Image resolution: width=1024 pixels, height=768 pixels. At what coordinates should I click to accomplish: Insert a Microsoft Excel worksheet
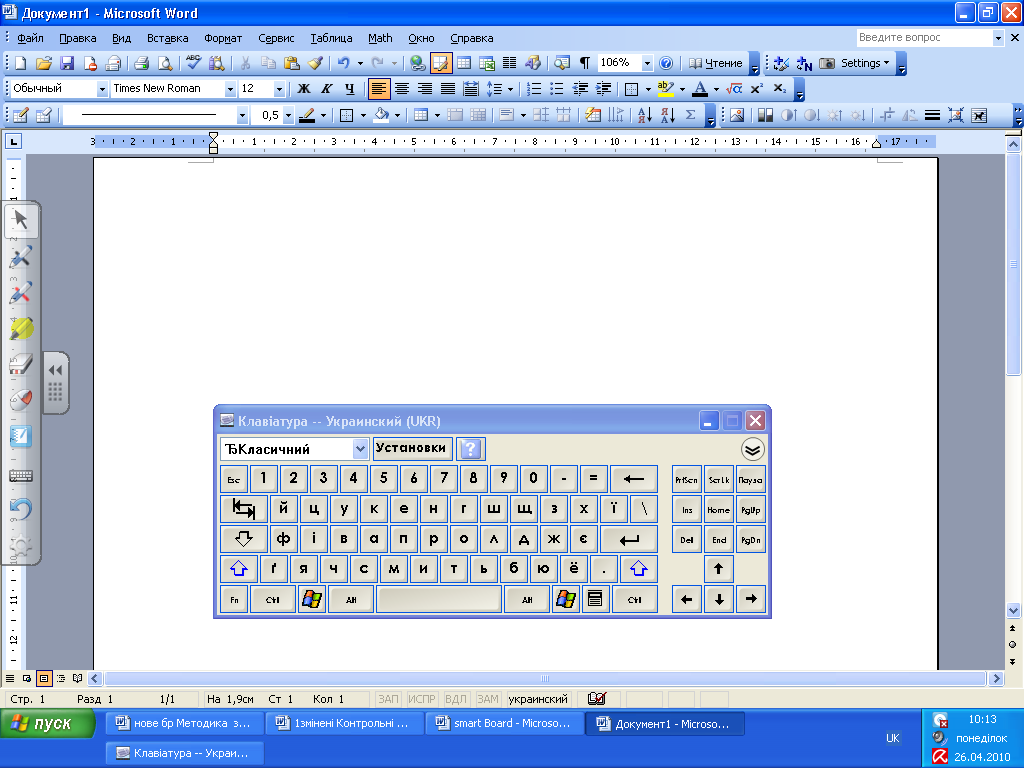[487, 63]
